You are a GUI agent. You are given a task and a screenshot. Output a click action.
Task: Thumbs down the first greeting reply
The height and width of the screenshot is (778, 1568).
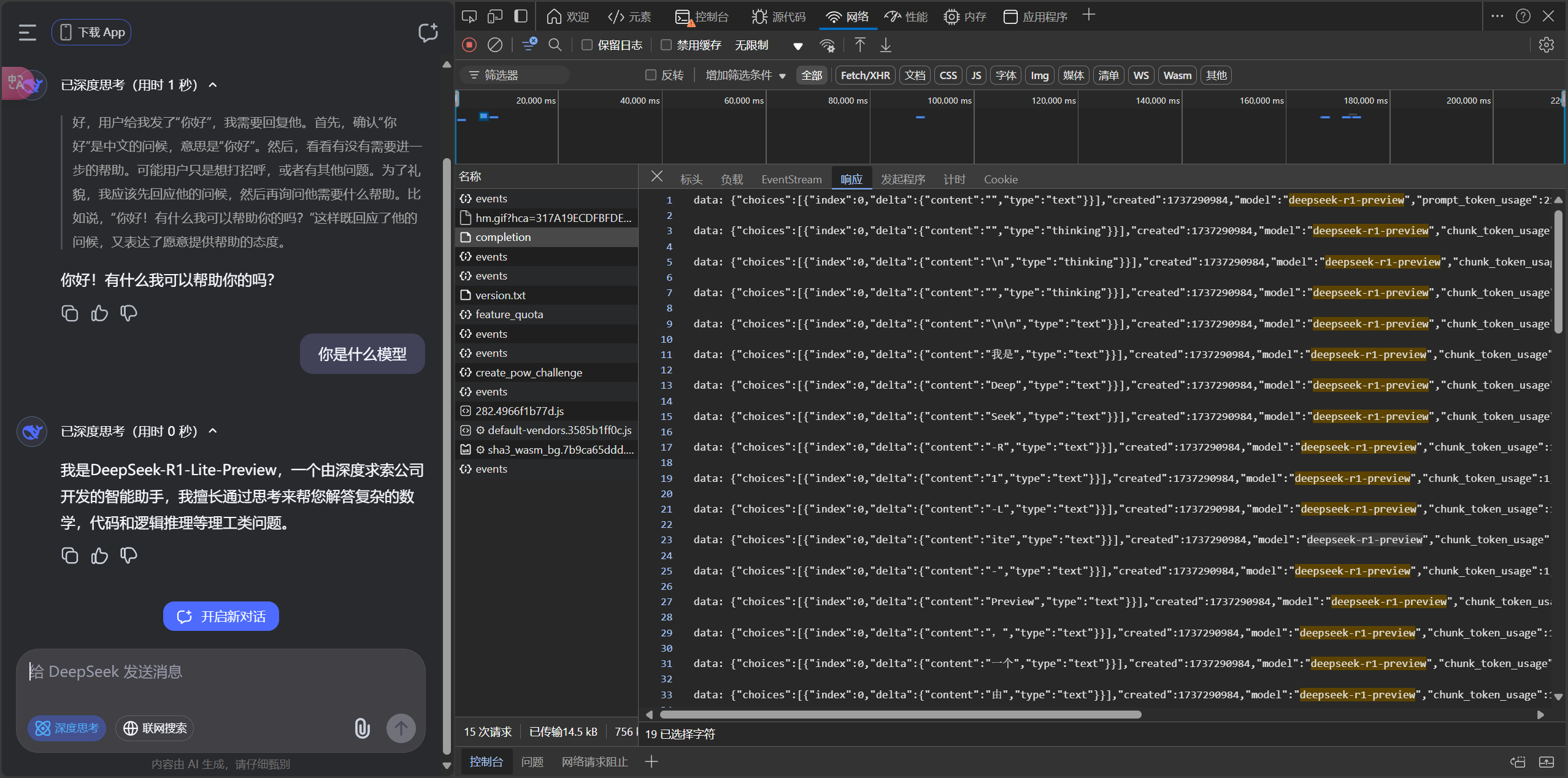129,313
